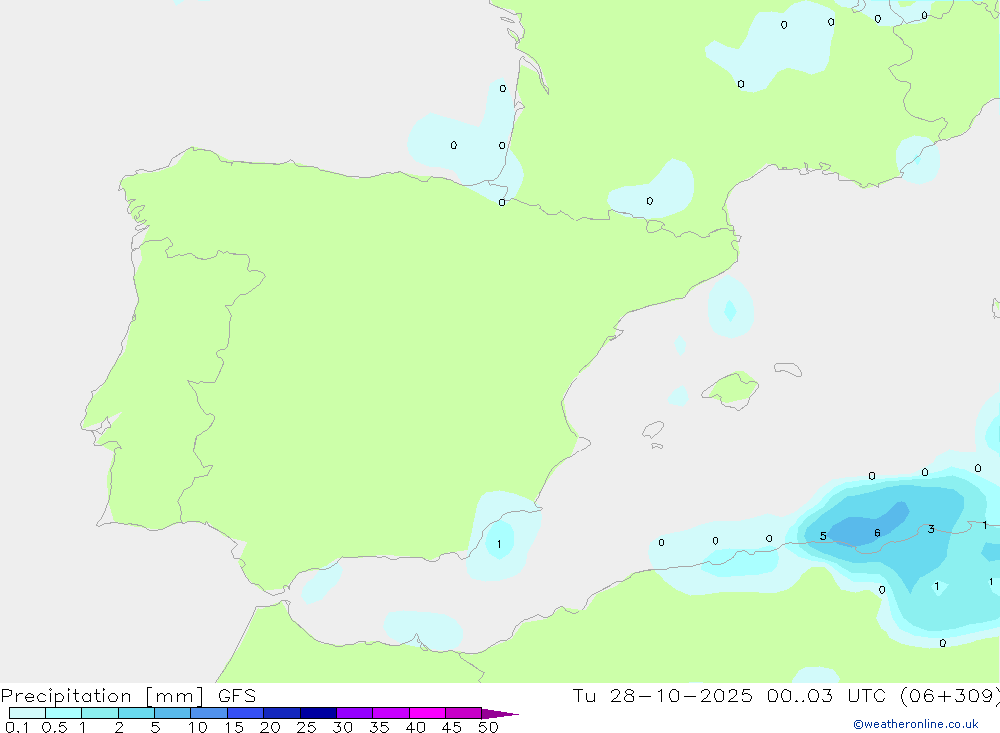Viewport: 1000px width, 733px height.
Task: Select the 5–10 mm legend color swatch
Action: pyautogui.click(x=172, y=713)
